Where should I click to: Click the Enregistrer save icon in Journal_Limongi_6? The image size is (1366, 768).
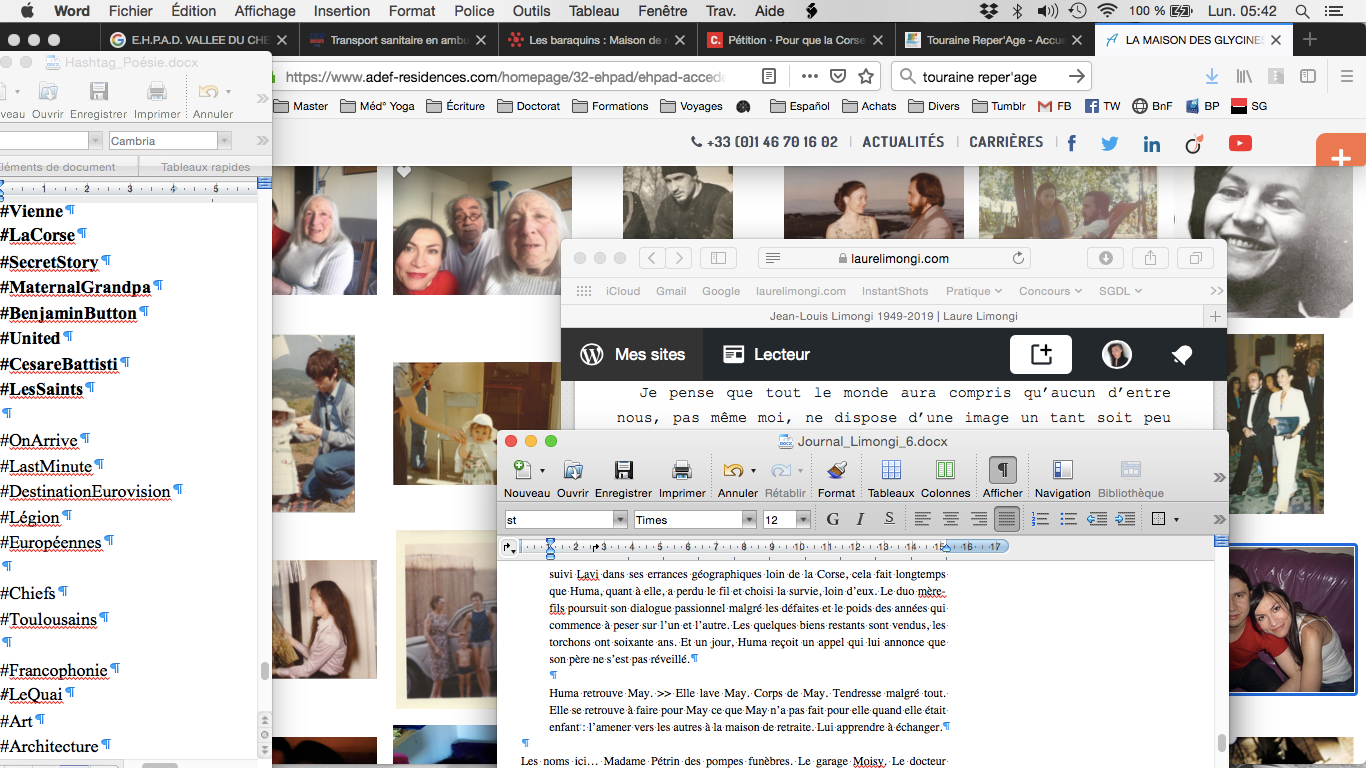pyautogui.click(x=623, y=471)
